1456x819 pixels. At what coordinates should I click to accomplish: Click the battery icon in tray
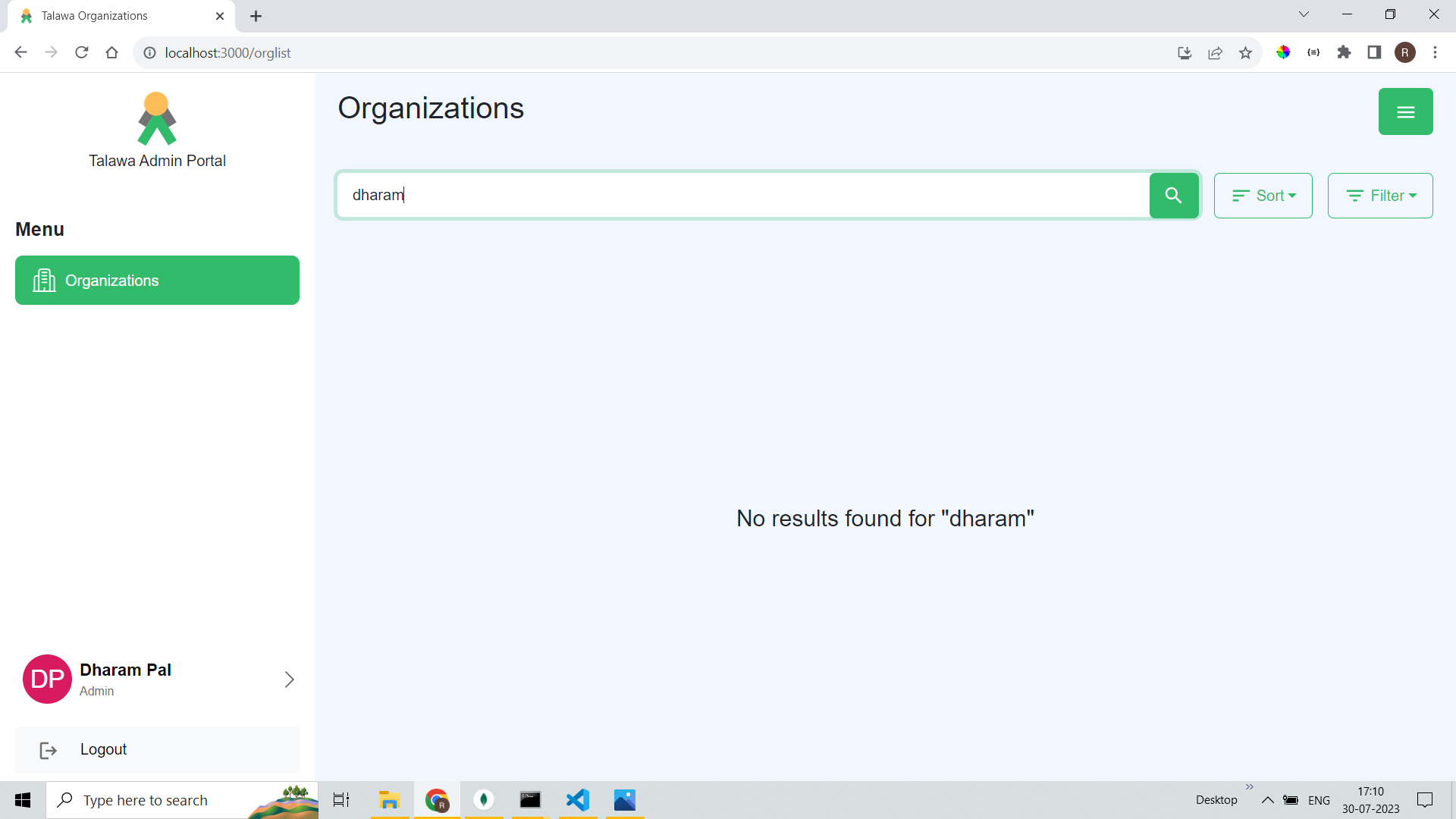1291,800
